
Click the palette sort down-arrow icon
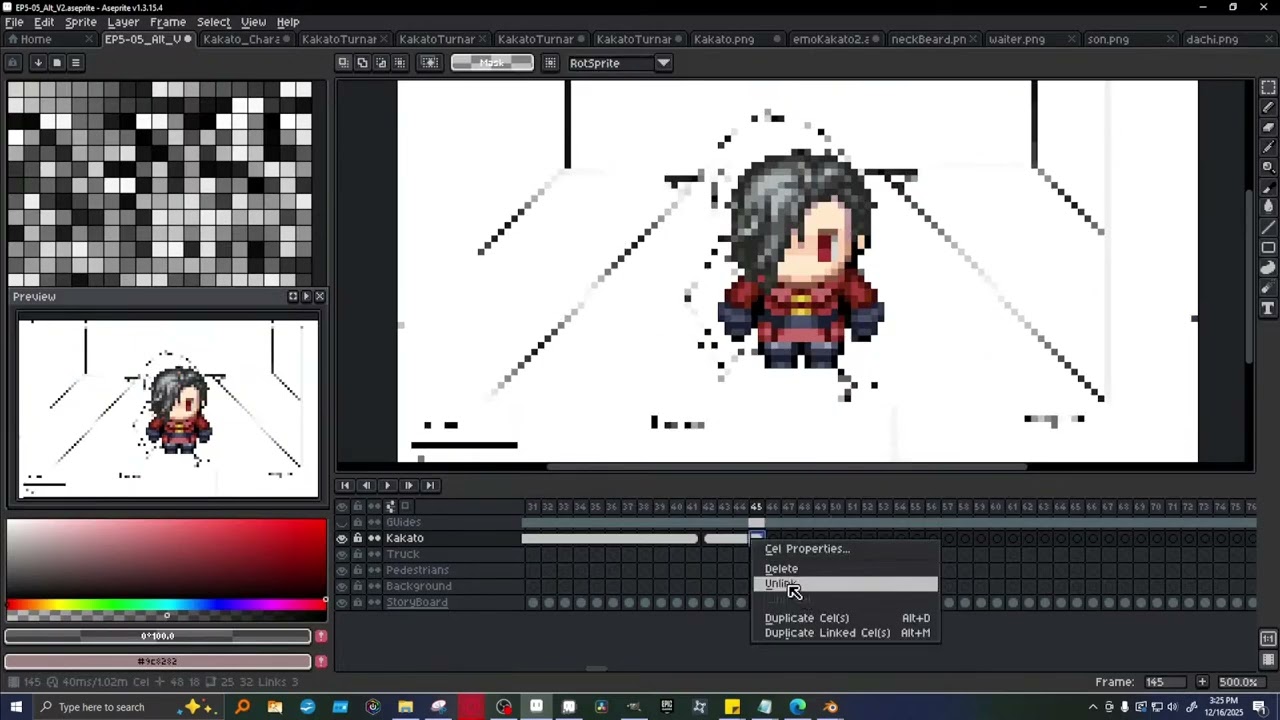pos(37,63)
